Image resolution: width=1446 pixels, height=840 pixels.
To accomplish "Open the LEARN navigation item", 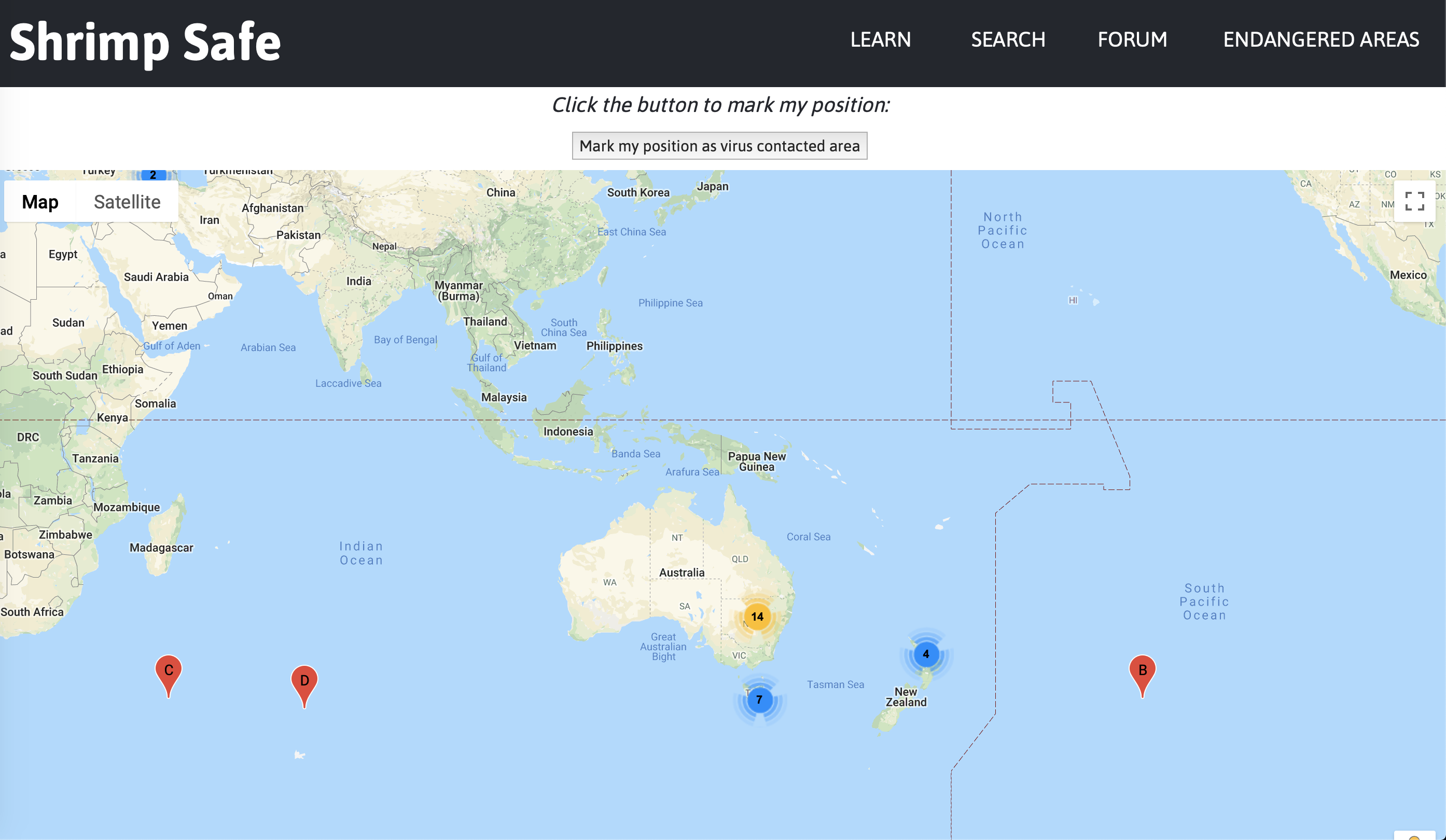I will tap(880, 39).
